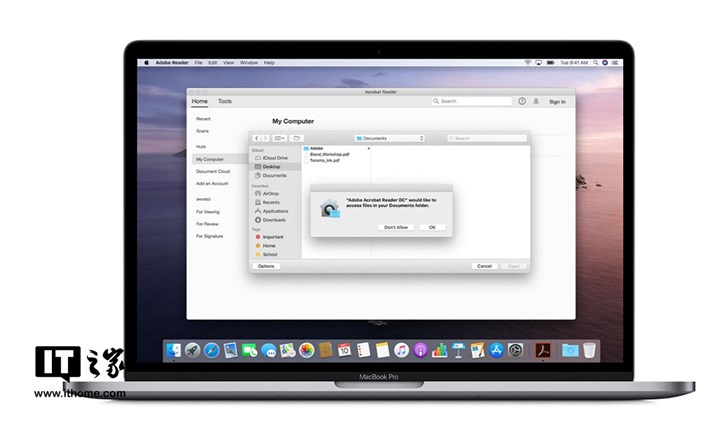Image resolution: width=728 pixels, height=431 pixels.
Task: Open the Adobe Reader application menu
Action: pos(172,63)
